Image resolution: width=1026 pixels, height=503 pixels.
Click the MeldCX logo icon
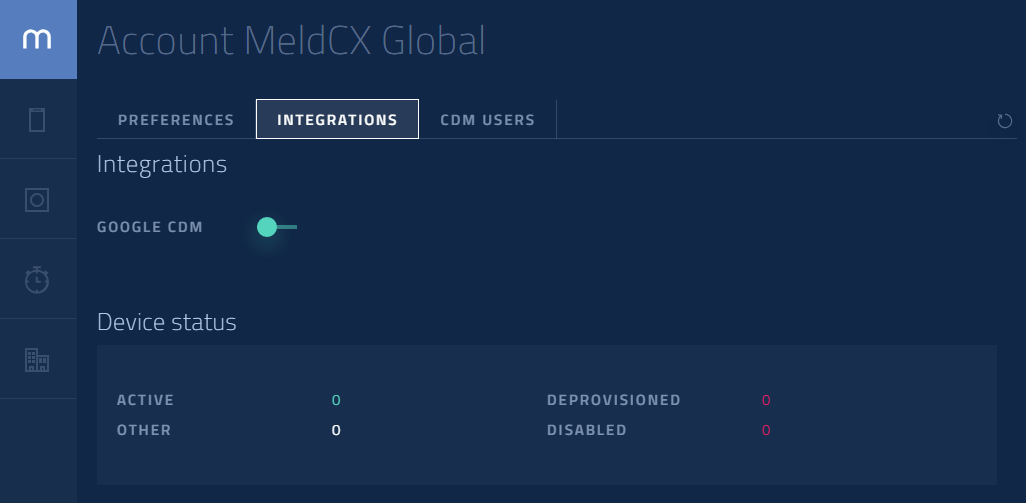click(x=38, y=39)
